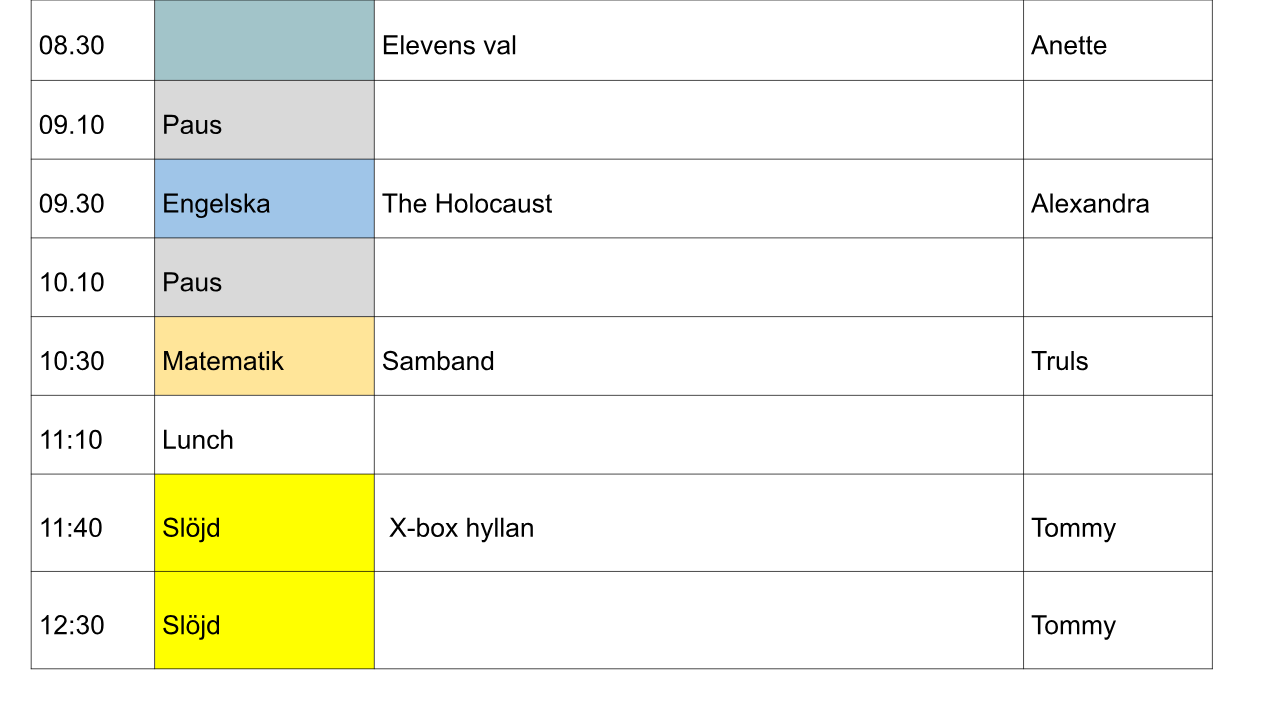Click the Truls teacher cell
The width and height of the screenshot is (1278, 718).
pyautogui.click(x=1117, y=360)
